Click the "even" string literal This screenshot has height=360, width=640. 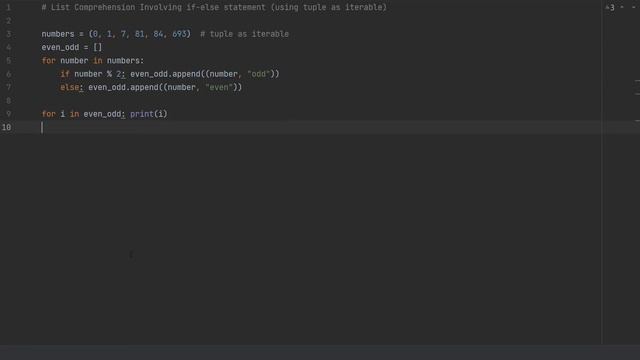219,87
